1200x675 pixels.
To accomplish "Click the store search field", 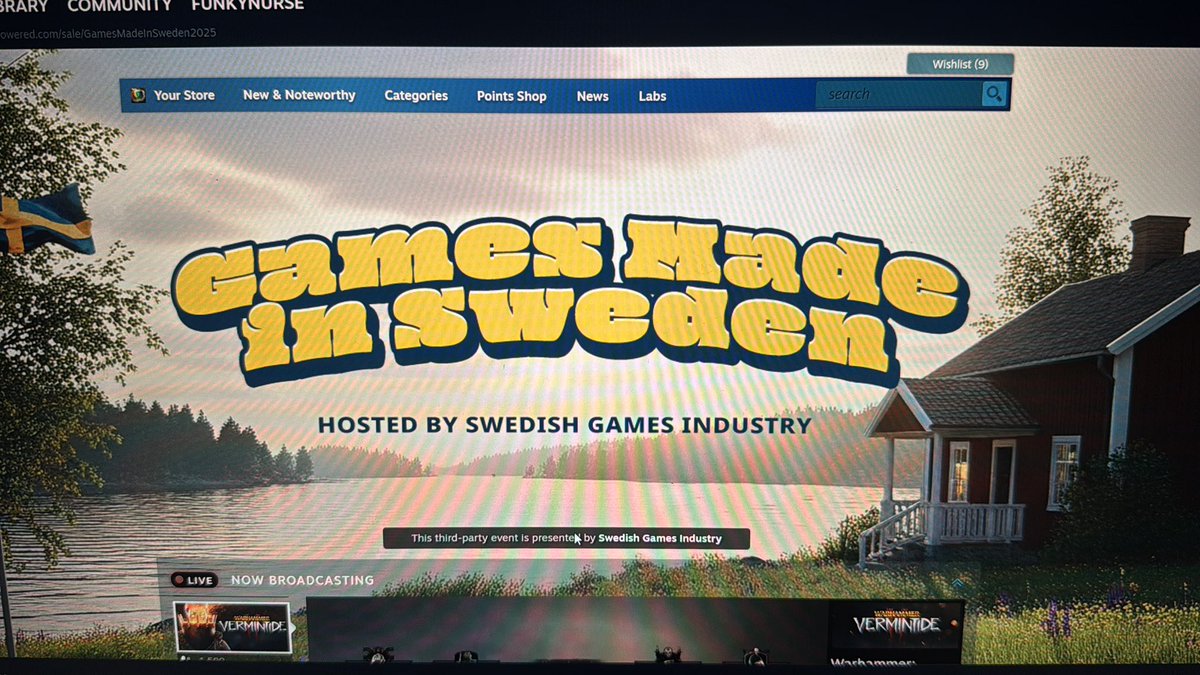I will (898, 94).
